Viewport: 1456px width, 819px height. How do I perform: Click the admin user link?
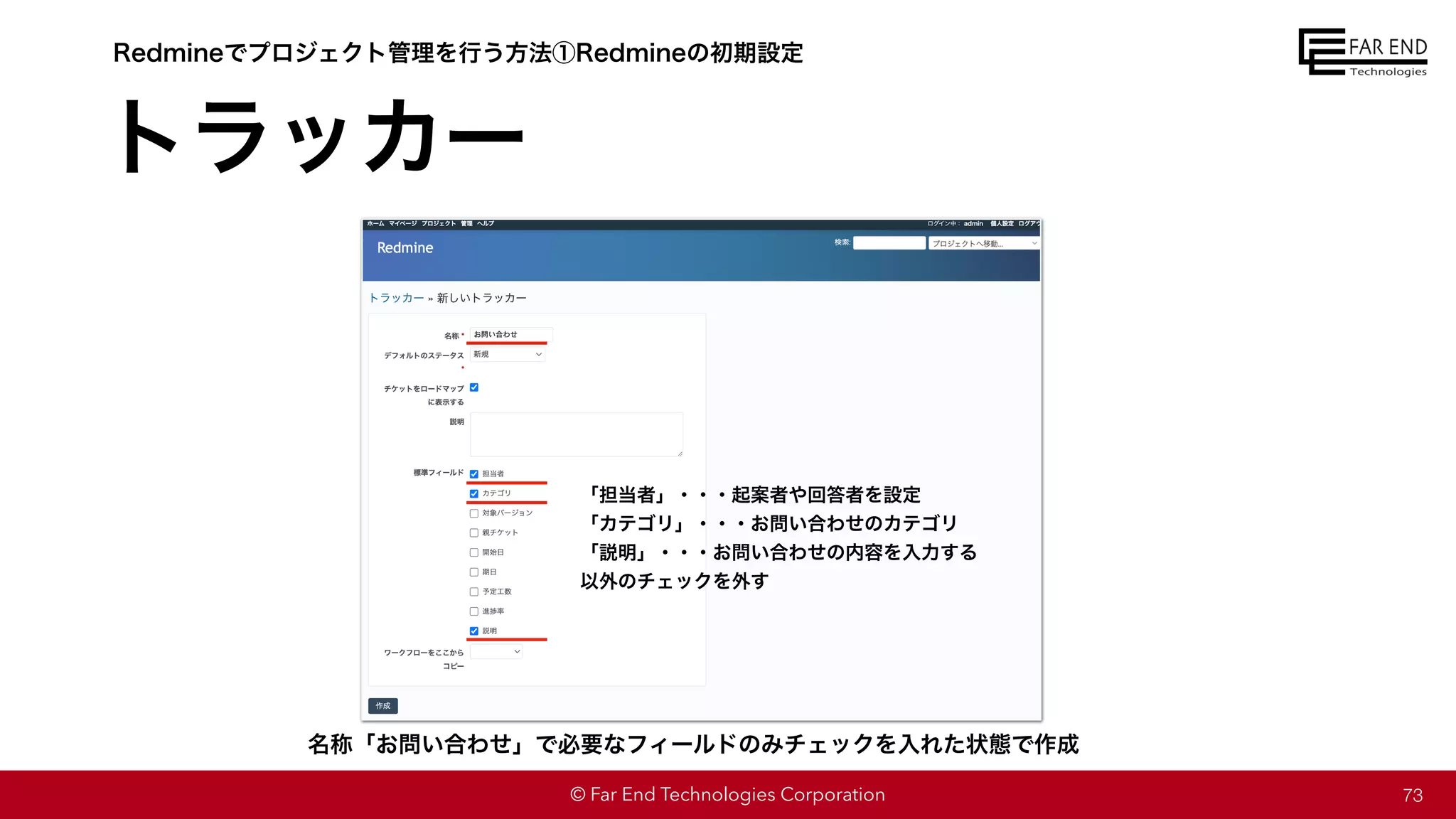pos(973,224)
